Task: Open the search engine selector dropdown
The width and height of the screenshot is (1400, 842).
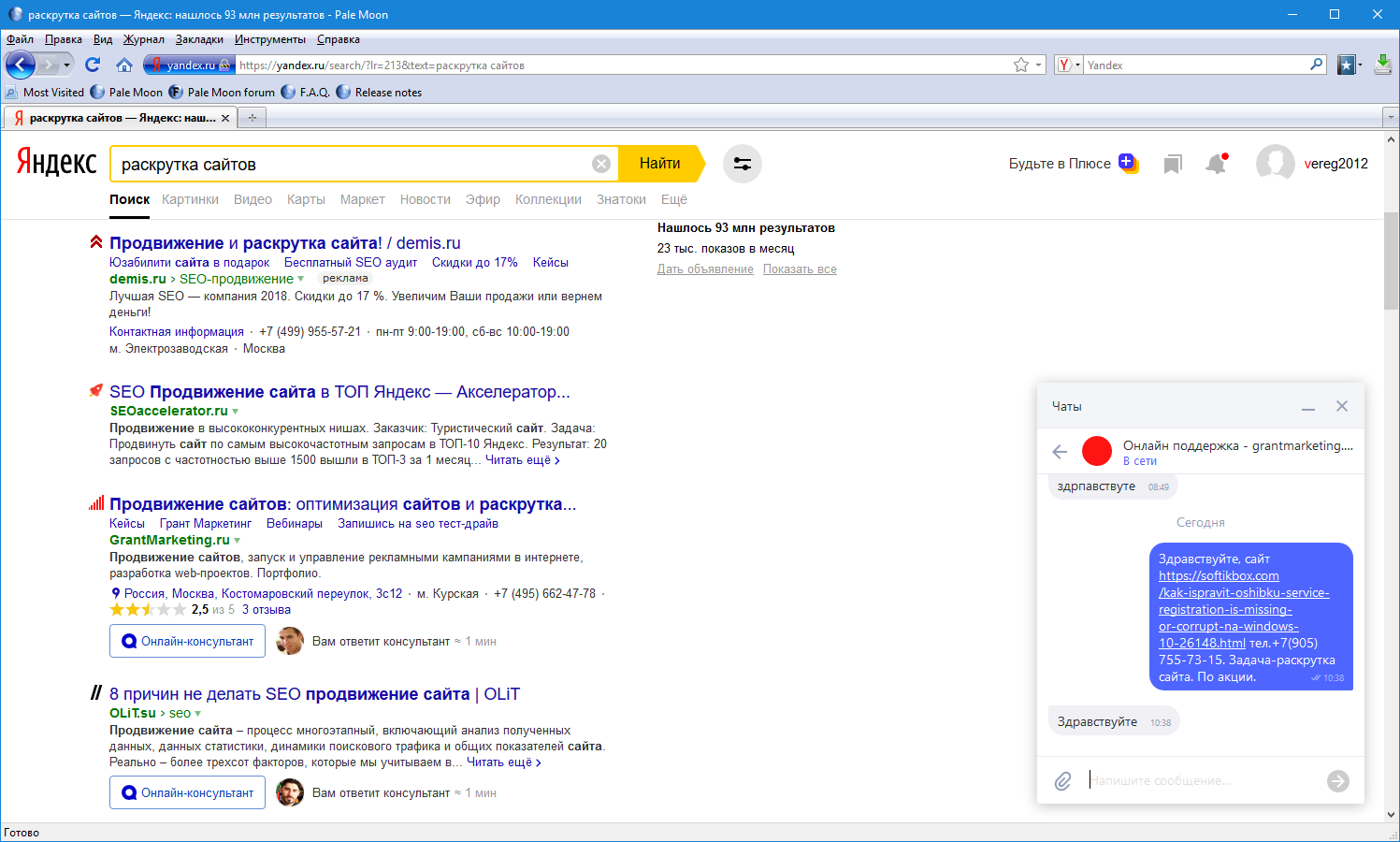Action: pyautogui.click(x=1068, y=65)
